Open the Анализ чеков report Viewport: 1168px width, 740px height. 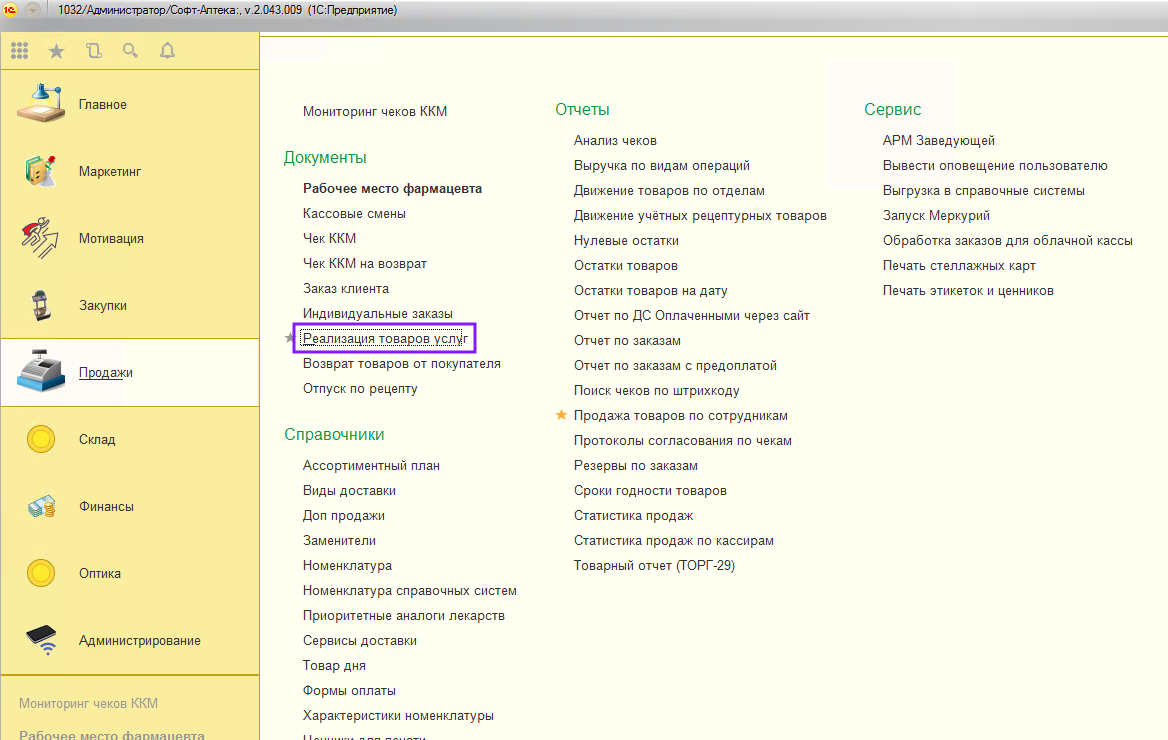click(615, 140)
